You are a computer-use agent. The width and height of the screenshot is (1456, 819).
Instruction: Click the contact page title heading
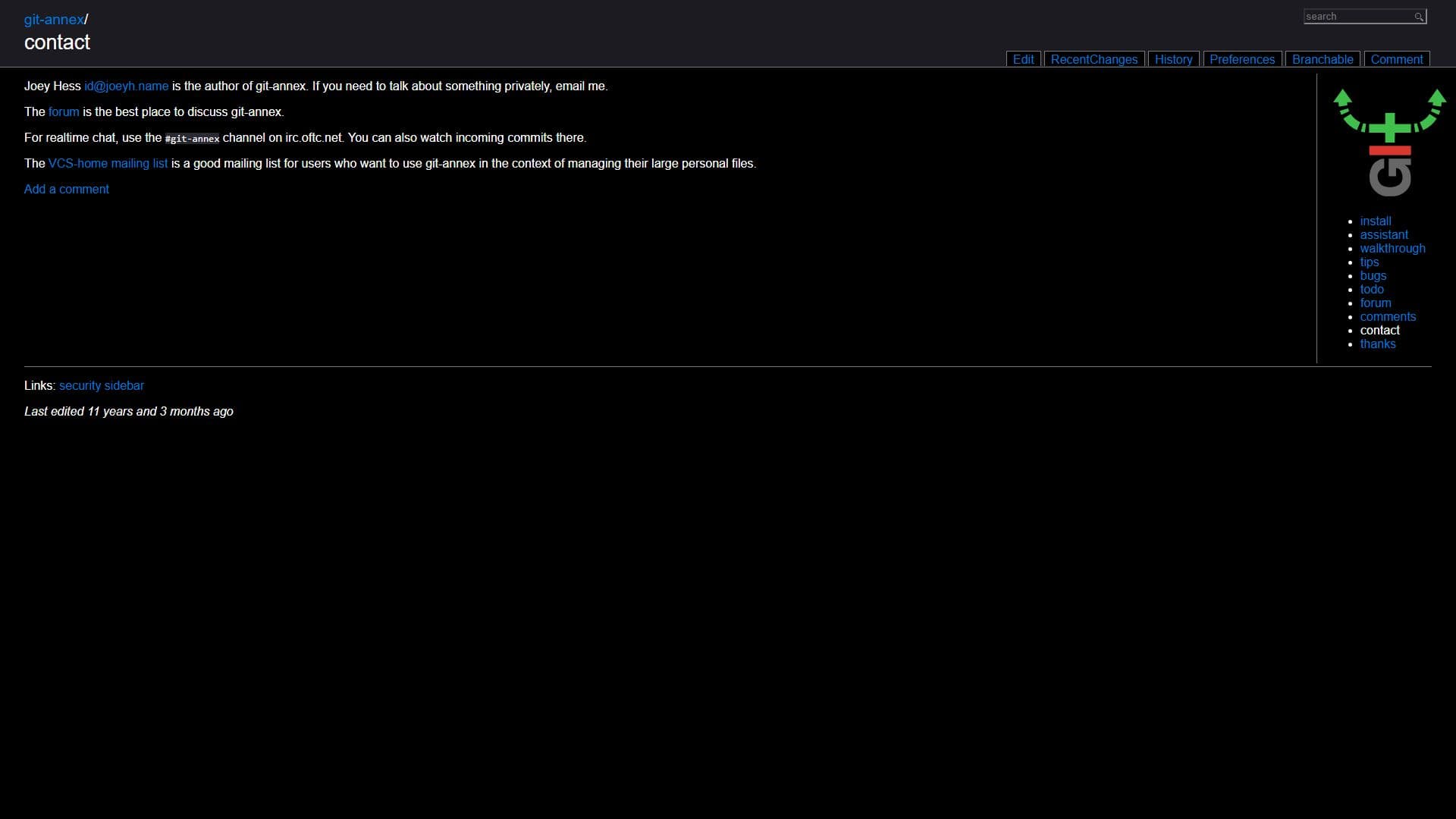pyautogui.click(x=57, y=42)
